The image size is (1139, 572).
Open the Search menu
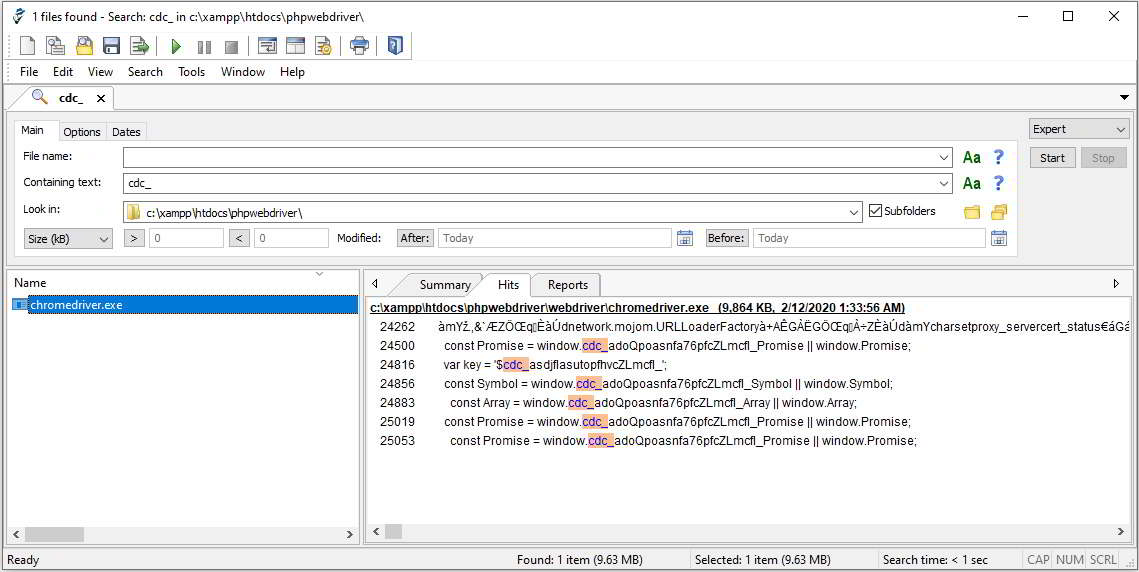click(x=145, y=72)
